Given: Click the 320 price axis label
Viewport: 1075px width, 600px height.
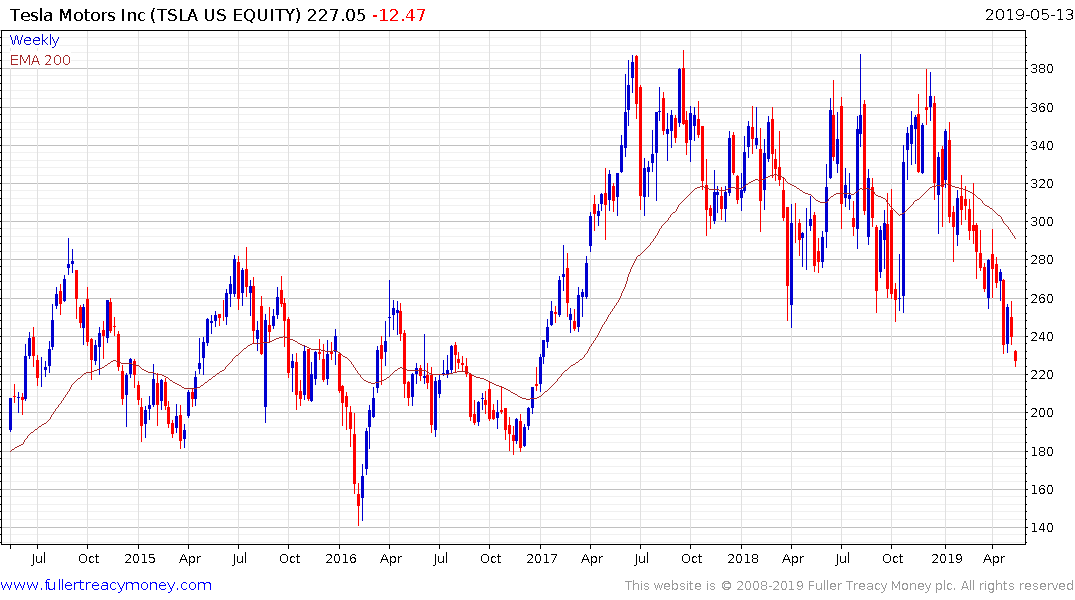Looking at the screenshot, I should (x=1042, y=183).
